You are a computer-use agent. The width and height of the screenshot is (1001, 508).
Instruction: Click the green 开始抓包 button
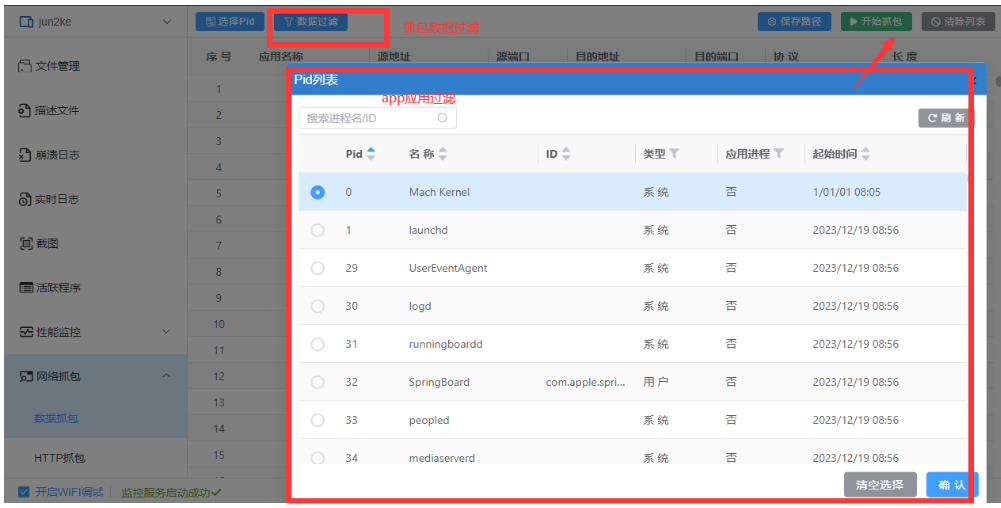click(876, 22)
